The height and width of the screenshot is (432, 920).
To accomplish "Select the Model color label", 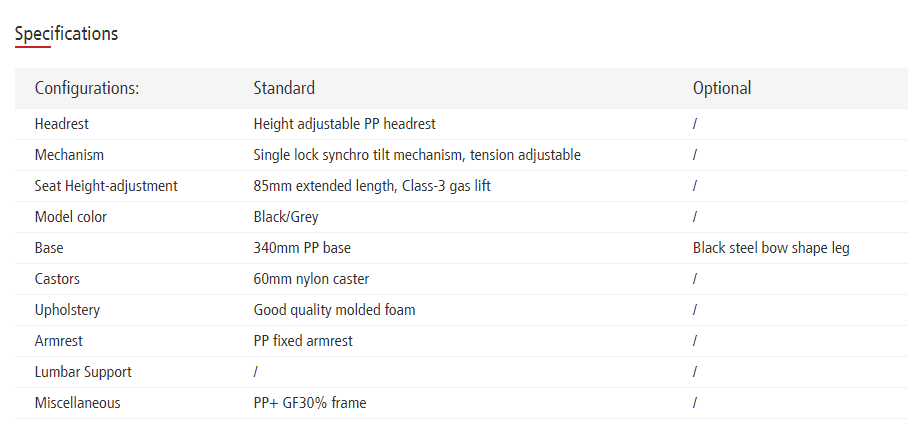I will [x=71, y=217].
